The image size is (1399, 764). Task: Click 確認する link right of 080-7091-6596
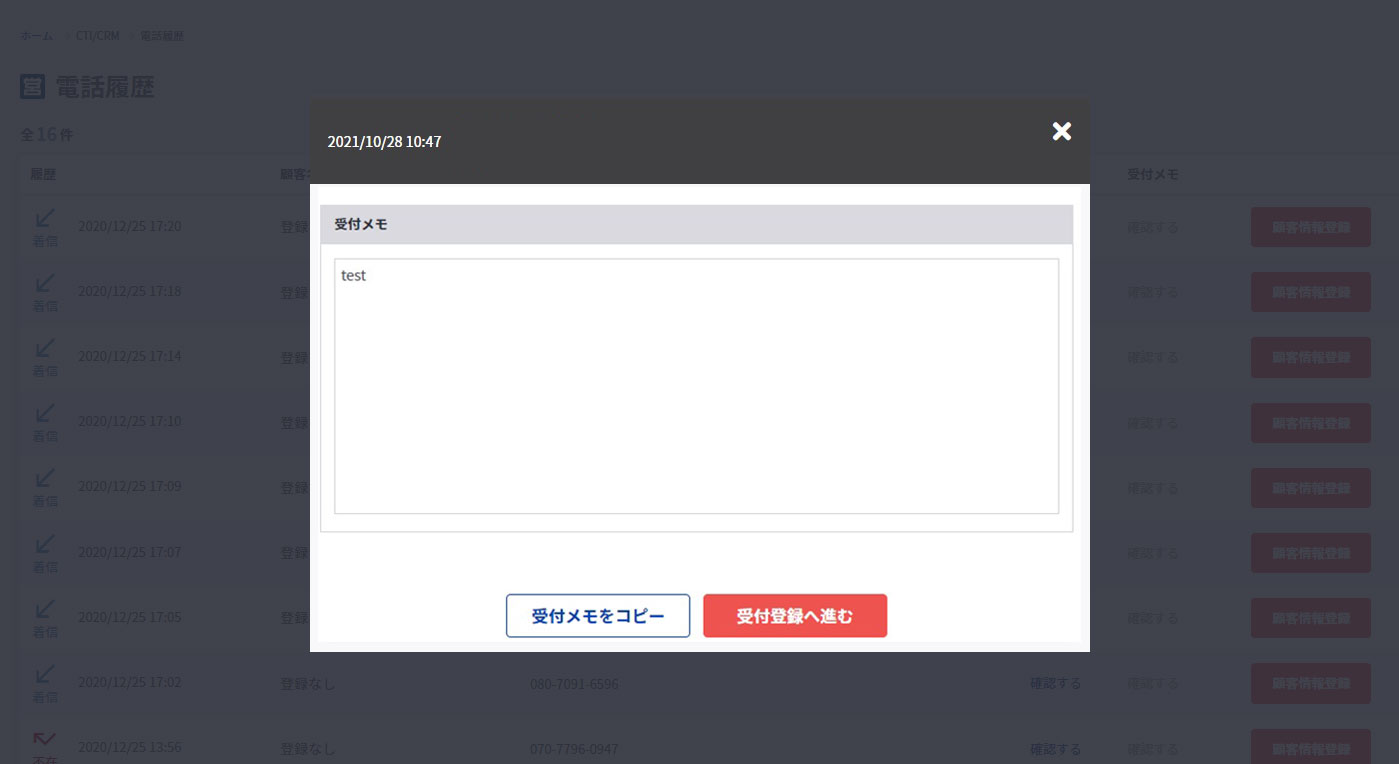tap(1056, 684)
